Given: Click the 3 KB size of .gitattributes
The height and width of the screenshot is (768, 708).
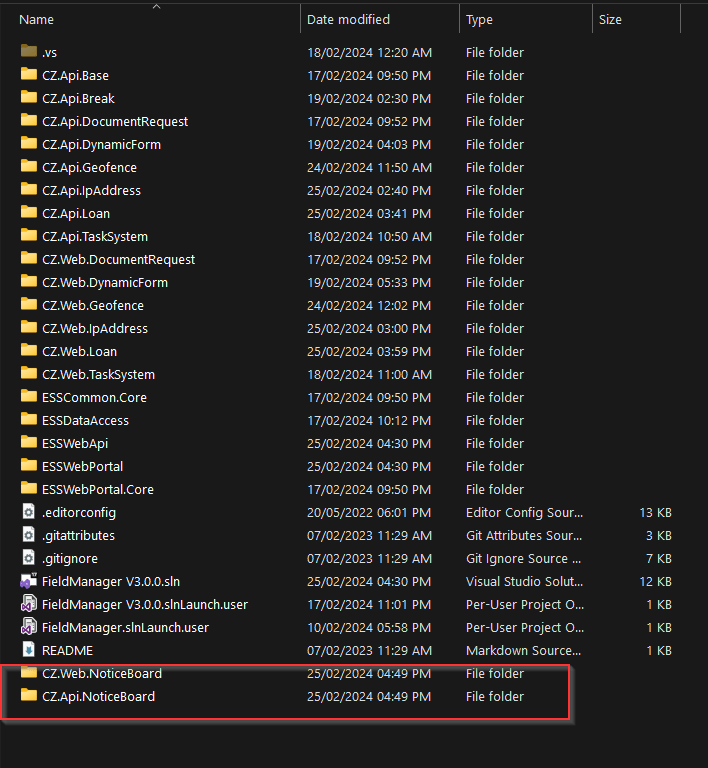Looking at the screenshot, I should pos(659,536).
